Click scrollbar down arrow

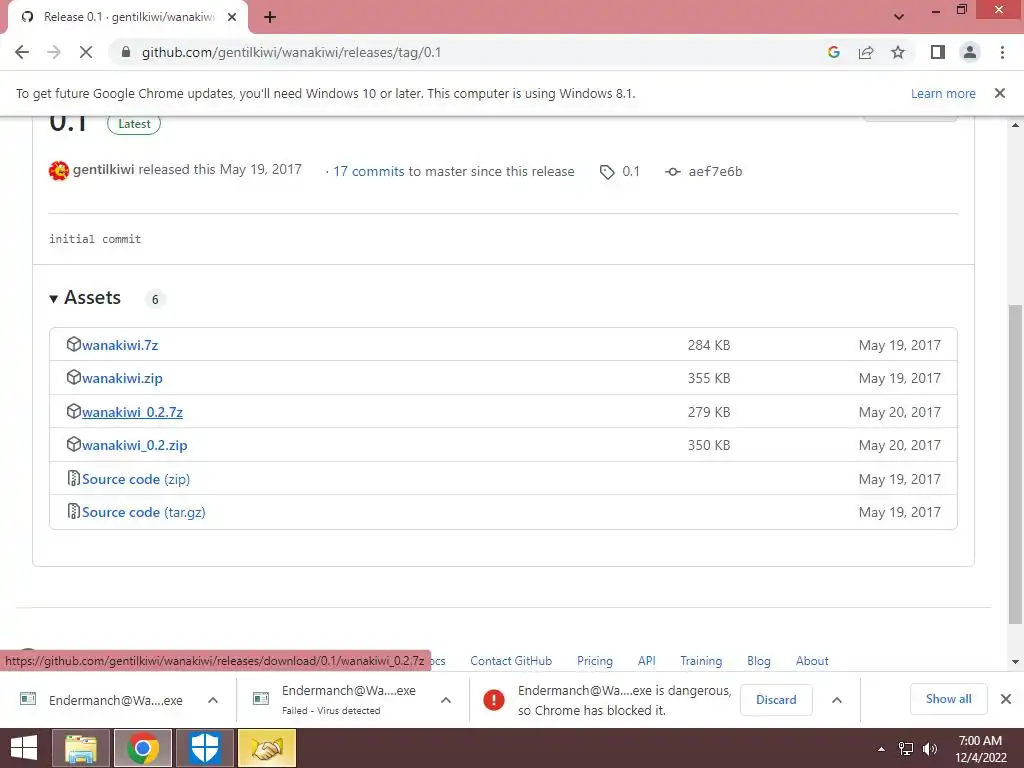pos(1015,662)
